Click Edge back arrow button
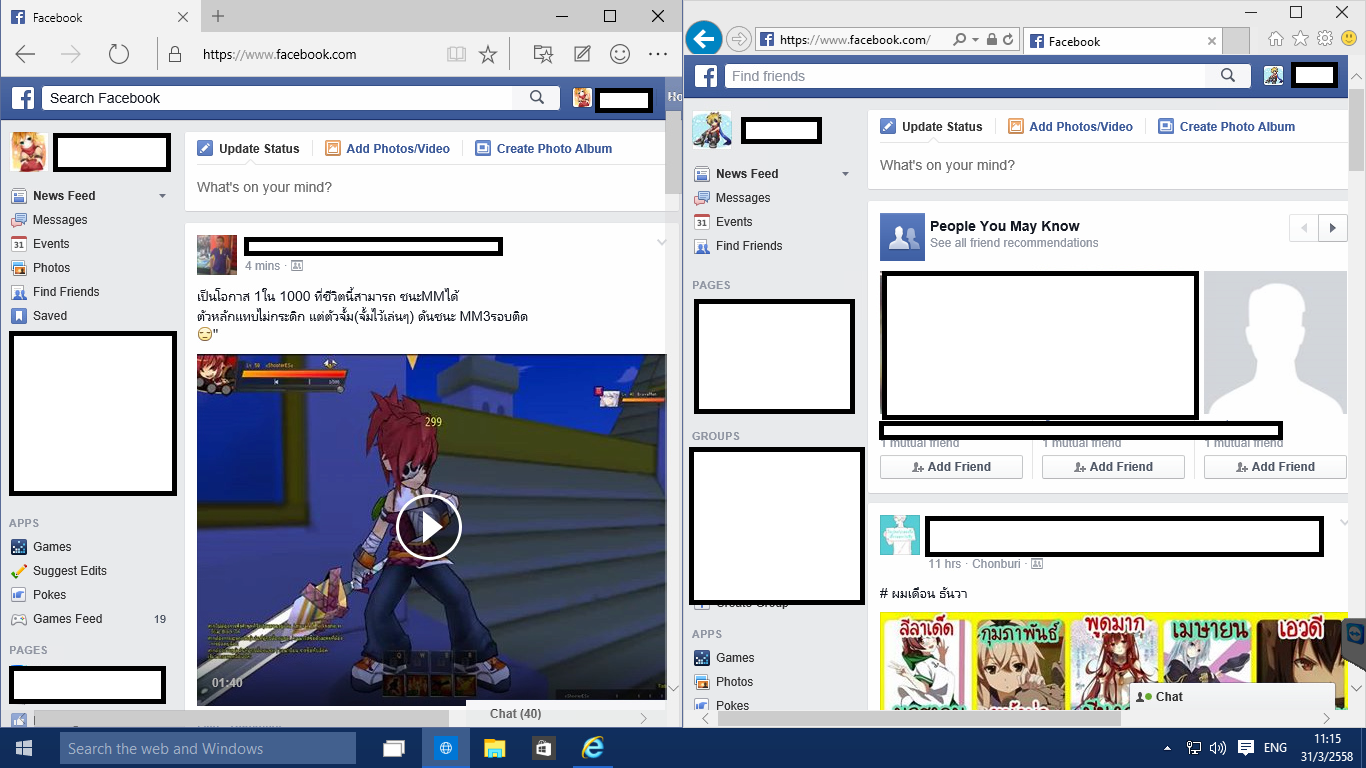Screen dimensions: 1366x768 (25, 54)
